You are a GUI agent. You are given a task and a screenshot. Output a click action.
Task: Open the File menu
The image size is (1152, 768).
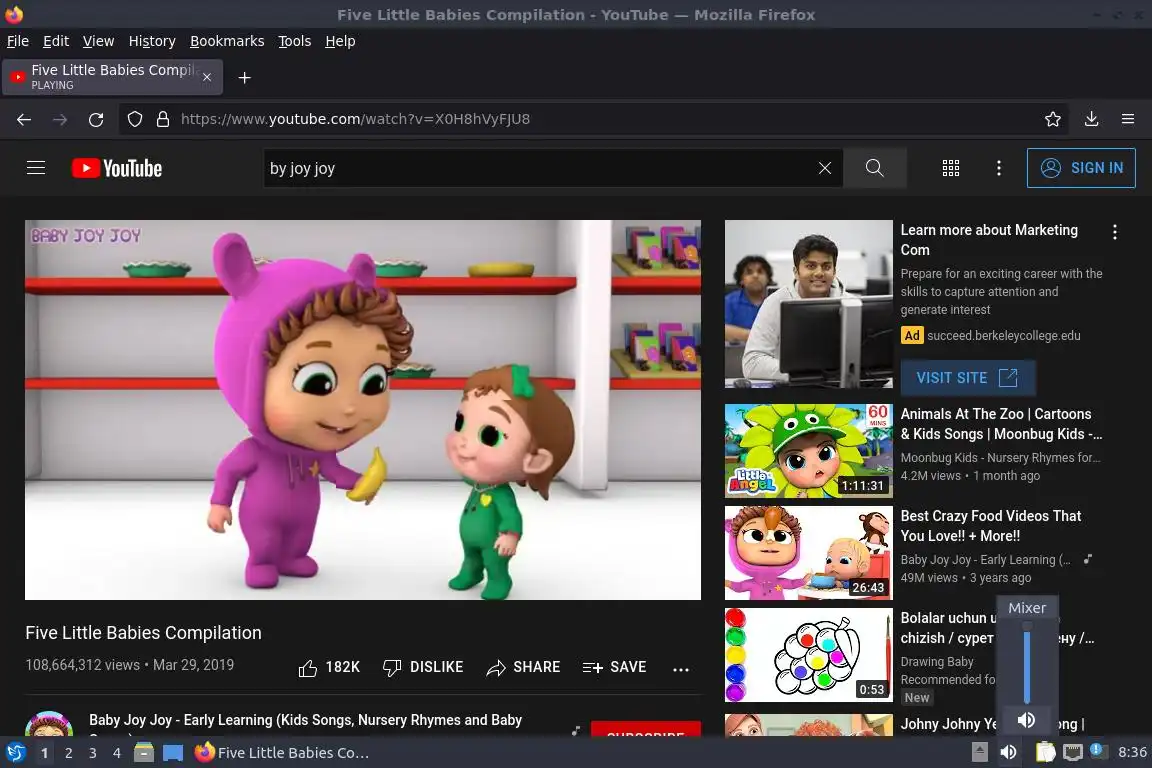click(18, 41)
